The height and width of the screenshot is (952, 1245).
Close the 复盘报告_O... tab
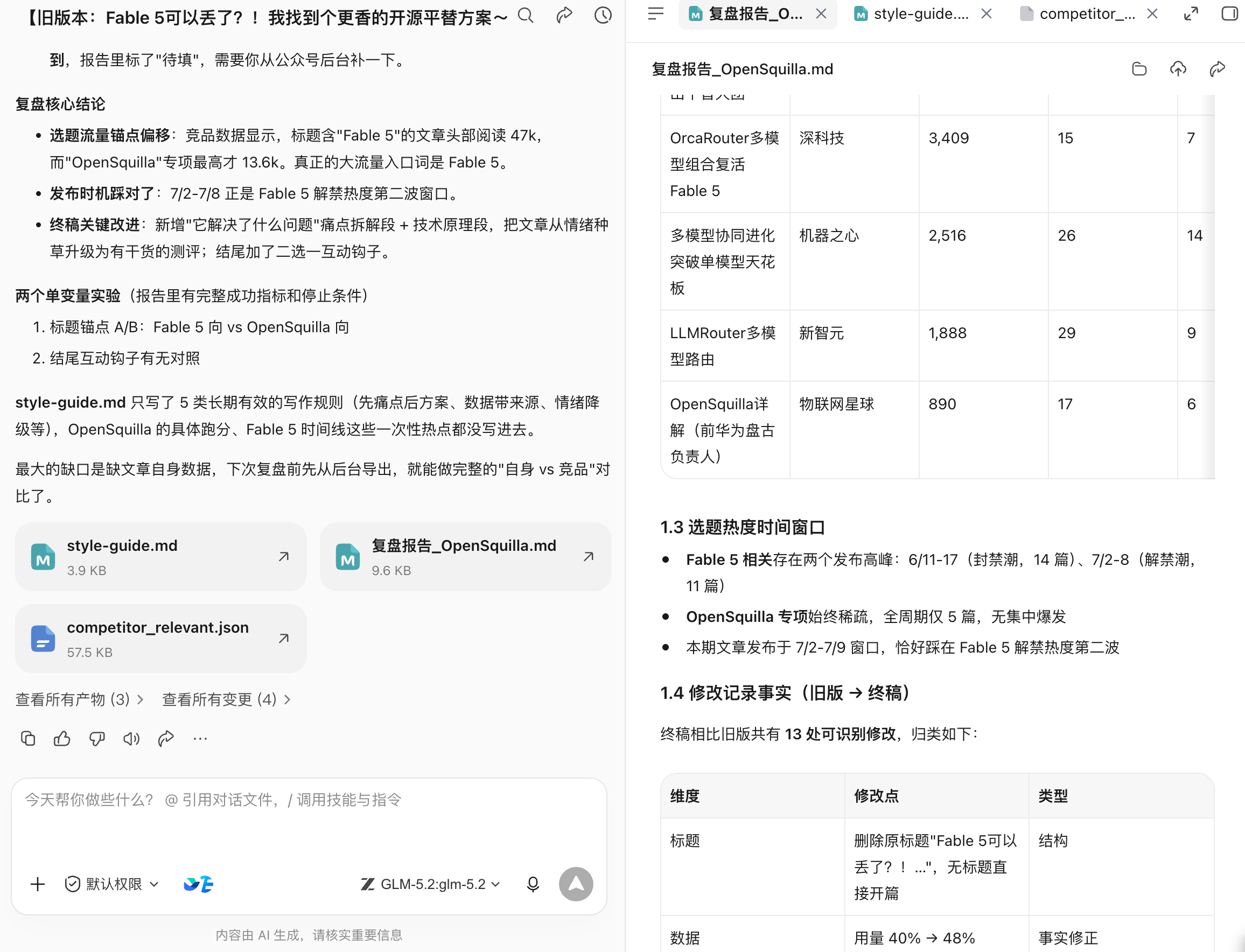(821, 13)
